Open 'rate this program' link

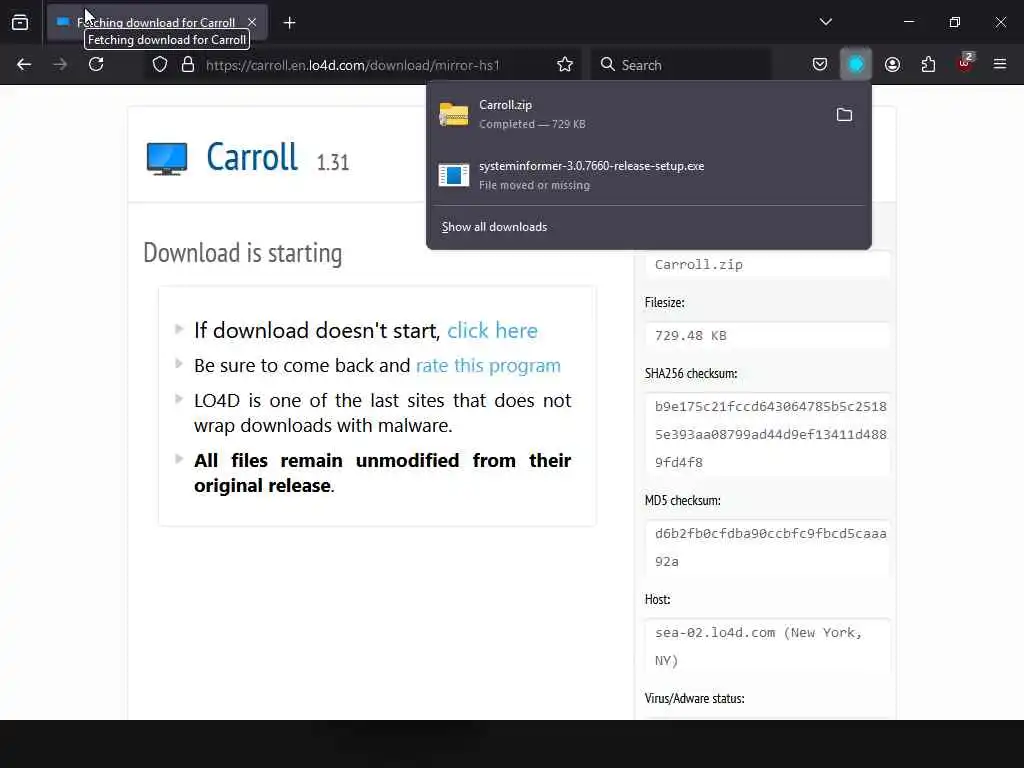click(x=488, y=365)
